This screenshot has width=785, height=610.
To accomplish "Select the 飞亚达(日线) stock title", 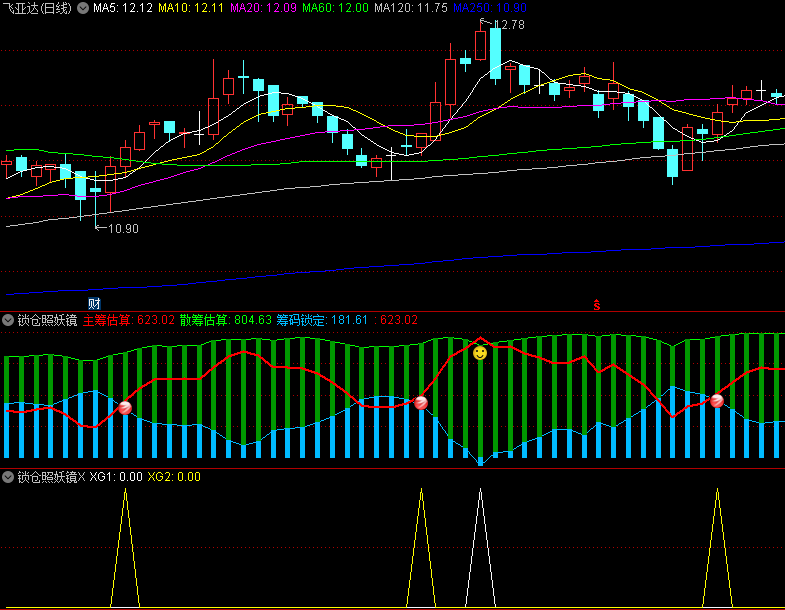I will [37, 8].
